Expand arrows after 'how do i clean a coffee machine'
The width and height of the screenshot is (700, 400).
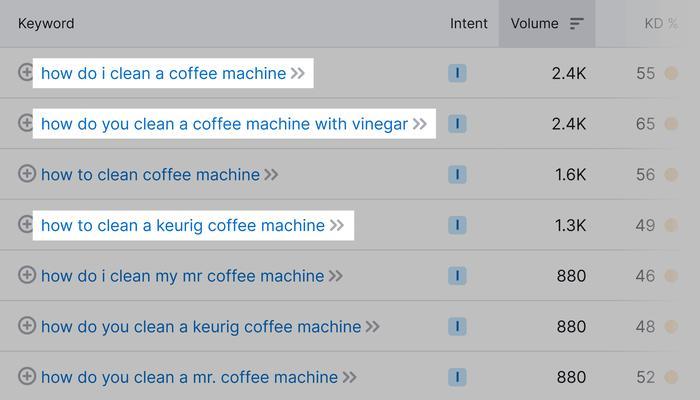click(298, 73)
